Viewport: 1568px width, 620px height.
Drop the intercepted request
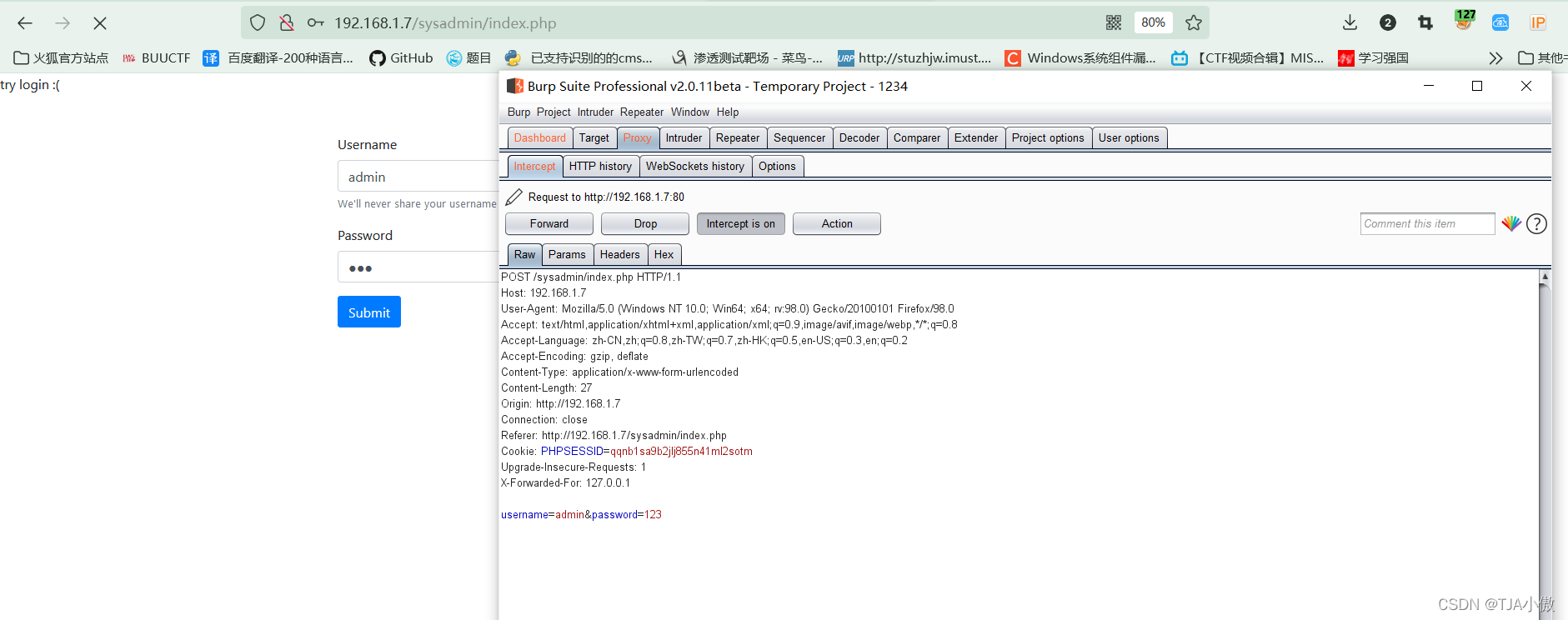(x=645, y=224)
